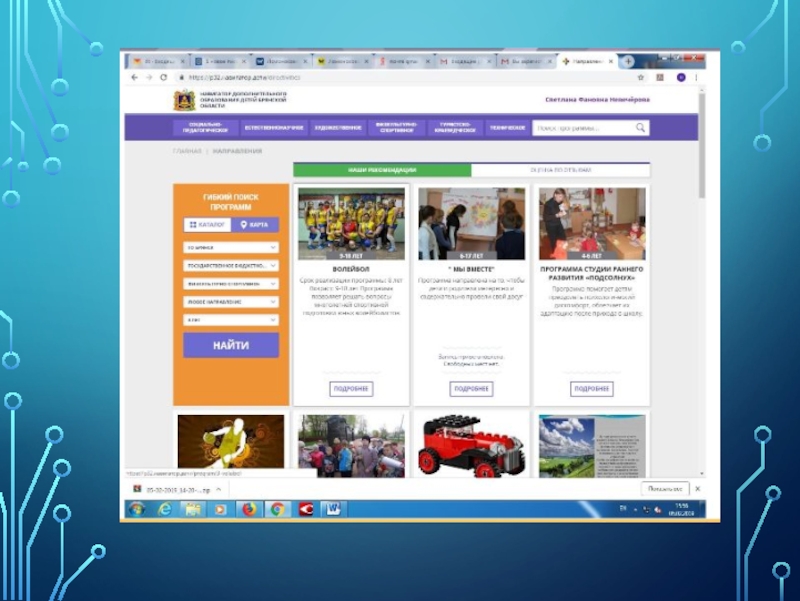This screenshot has width=800, height=601.
Task: Open the age dropdown above НАЙТИ
Action: (x=231, y=320)
